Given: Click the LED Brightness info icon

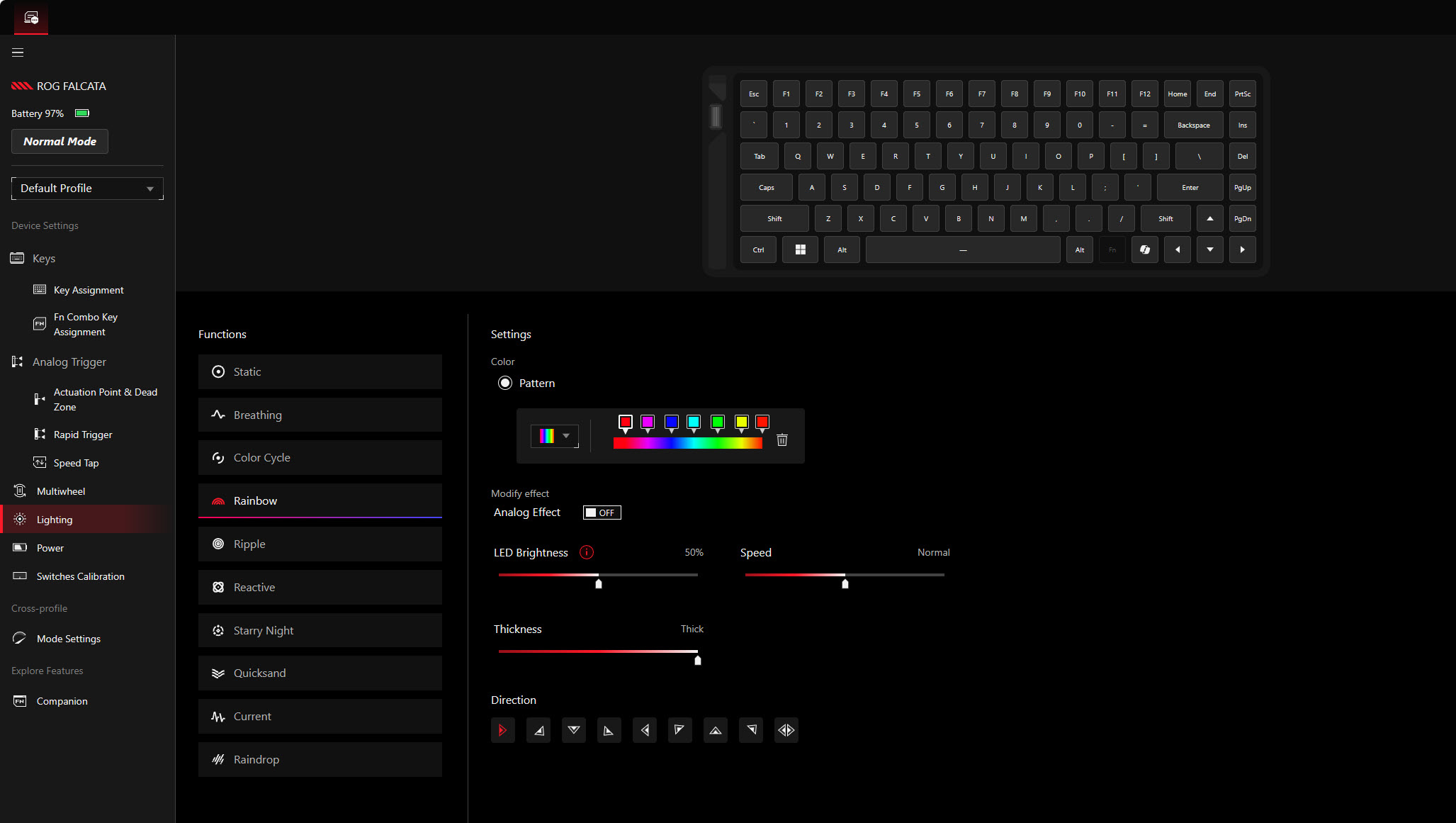Looking at the screenshot, I should [586, 552].
